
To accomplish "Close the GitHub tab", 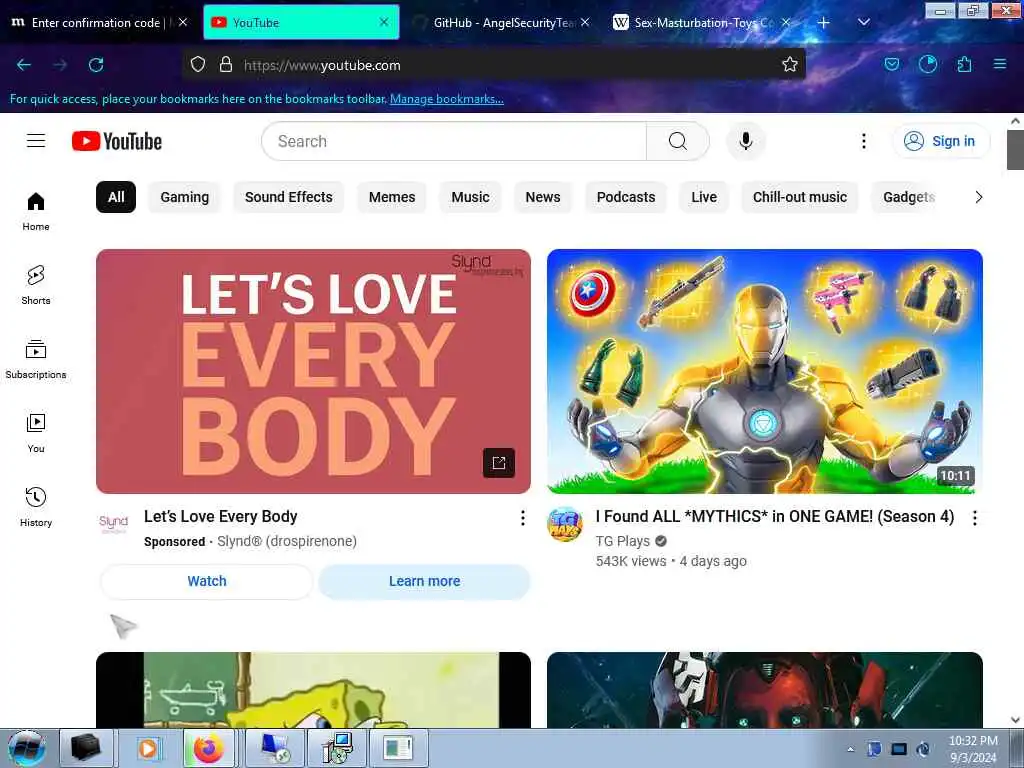I will pyautogui.click(x=585, y=22).
